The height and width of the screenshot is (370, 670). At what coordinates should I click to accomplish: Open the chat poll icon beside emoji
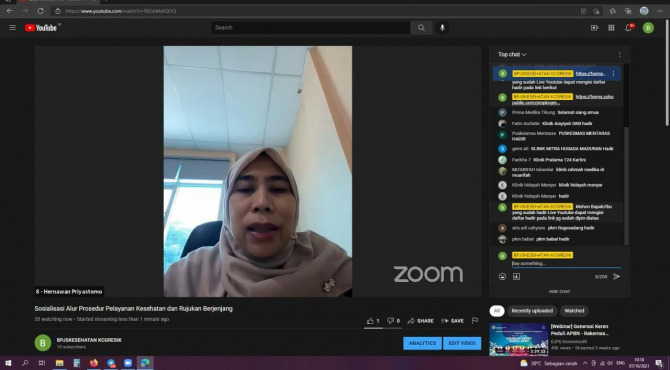pyautogui.click(x=516, y=276)
